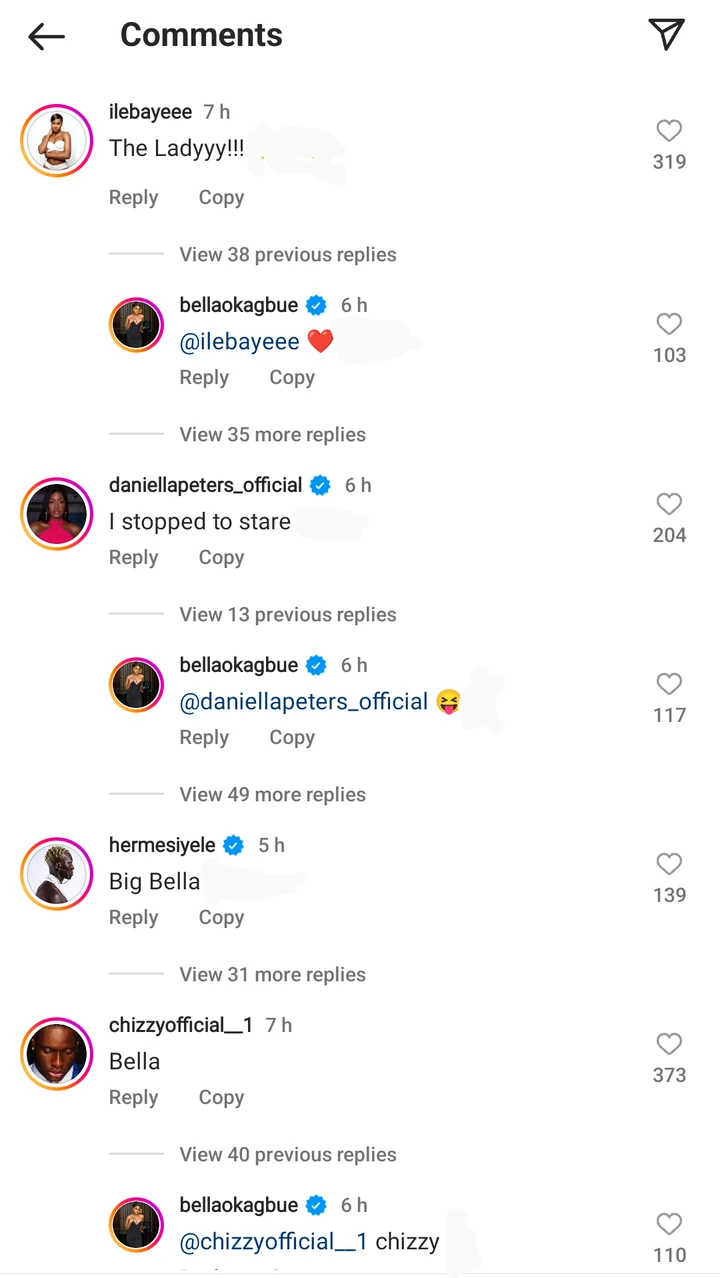Heart bellaokagbue's reply to @ilebayeee
The width and height of the screenshot is (720, 1278).
tap(669, 324)
